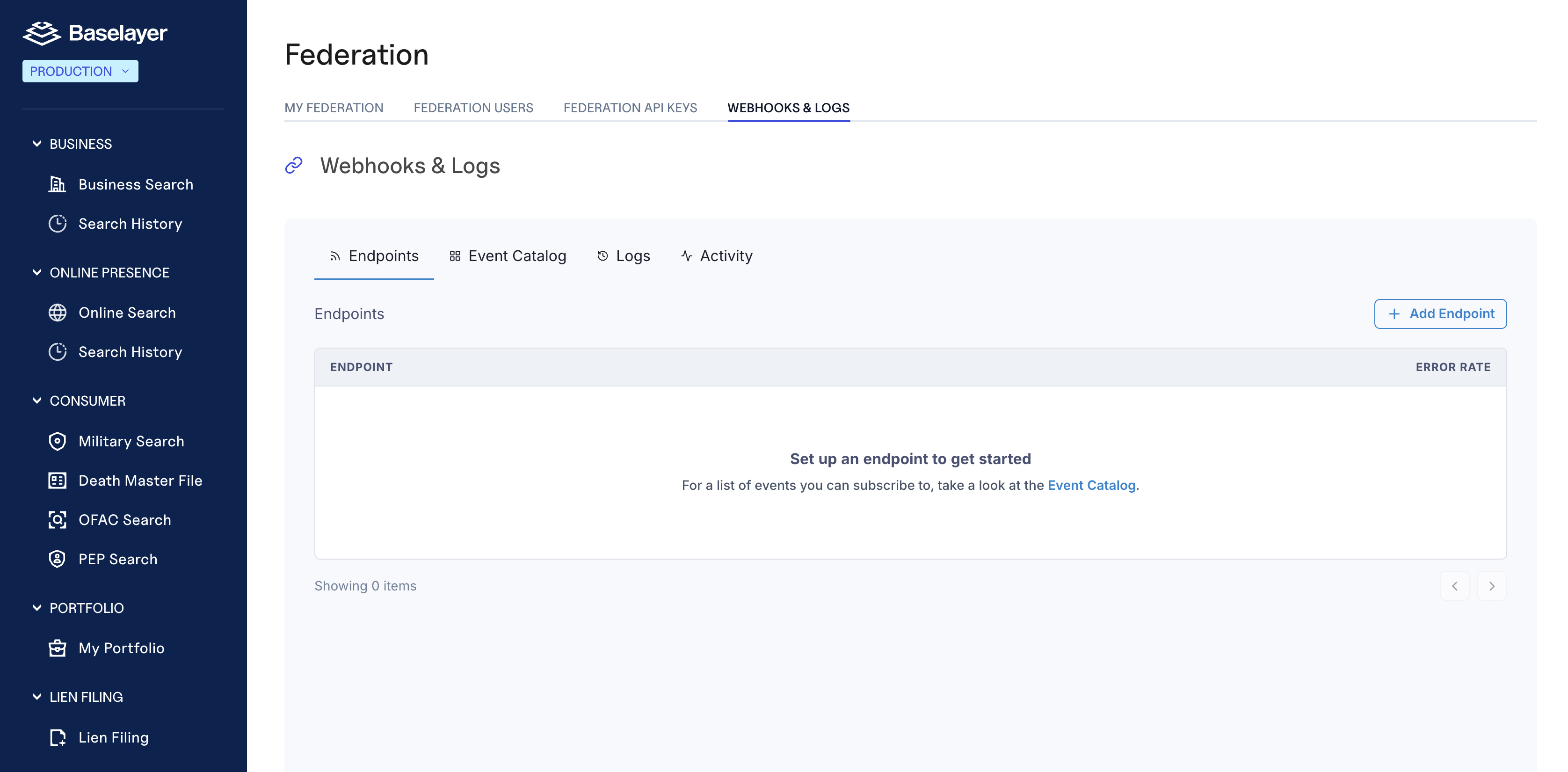Follow the Event Catalog hyperlink
Screen dimensions: 1568x772
pos(1091,485)
